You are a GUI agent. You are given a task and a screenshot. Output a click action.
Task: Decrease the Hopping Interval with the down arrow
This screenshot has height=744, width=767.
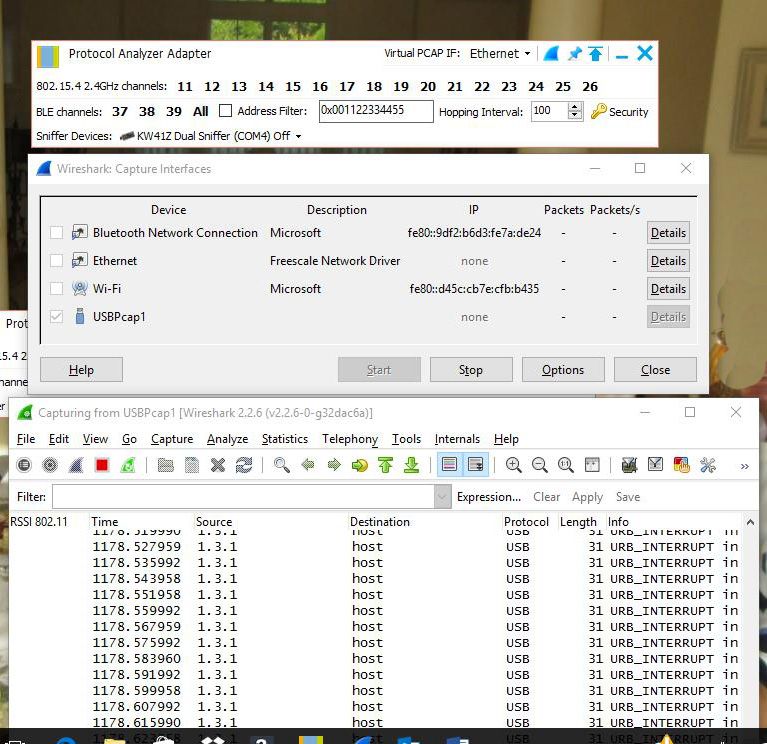point(575,115)
